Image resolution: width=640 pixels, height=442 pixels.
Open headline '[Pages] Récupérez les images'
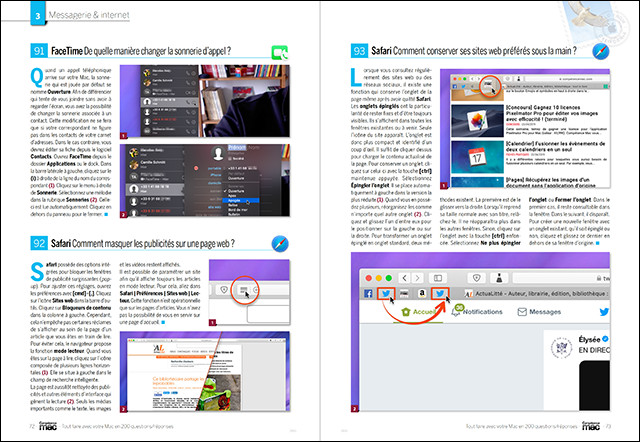(550, 182)
